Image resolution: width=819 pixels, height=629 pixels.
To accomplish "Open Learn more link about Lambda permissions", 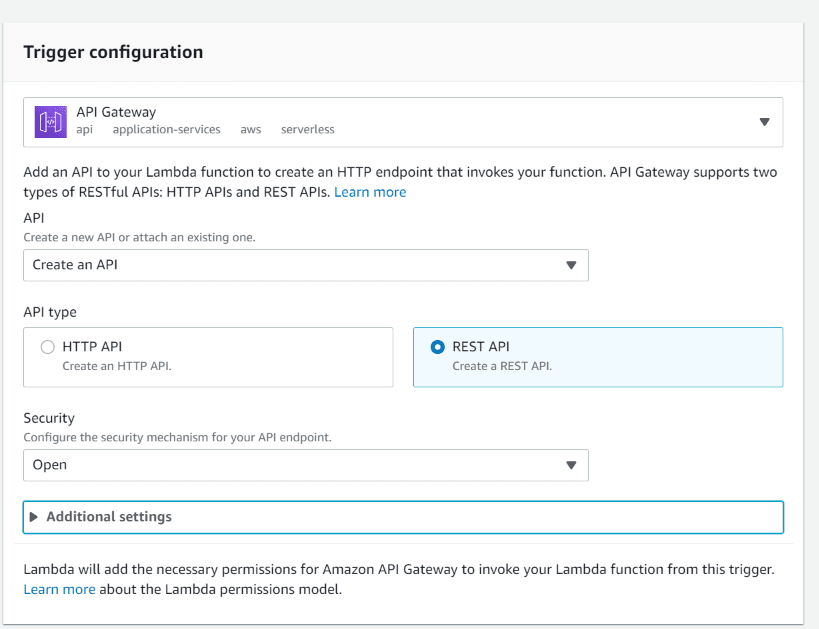I will [x=59, y=589].
